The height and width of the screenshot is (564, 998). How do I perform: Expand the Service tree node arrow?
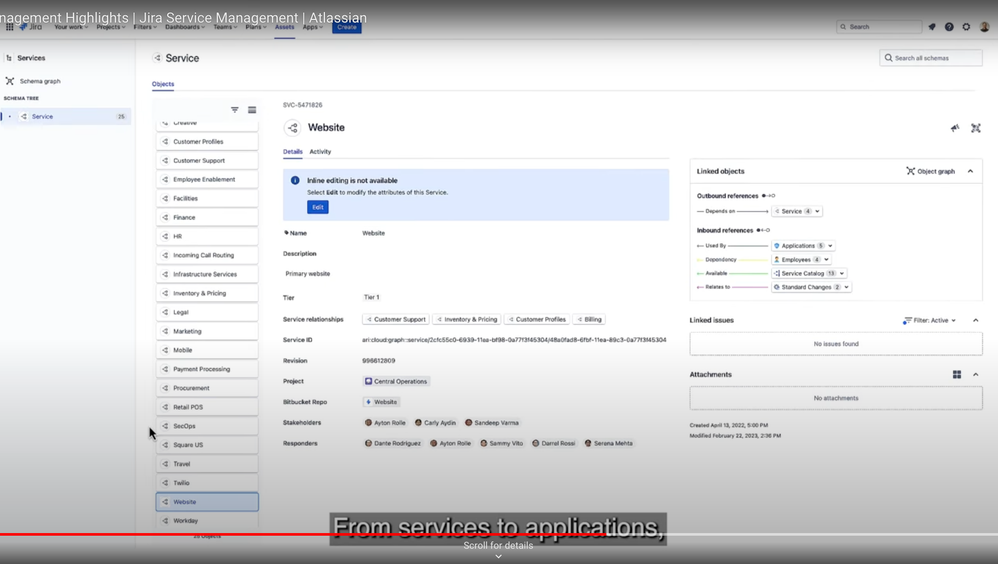[10, 116]
